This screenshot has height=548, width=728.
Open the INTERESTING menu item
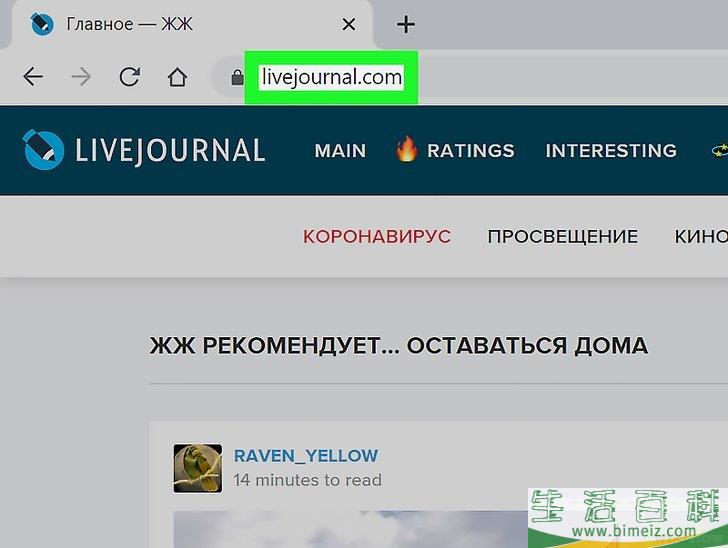[x=611, y=151]
